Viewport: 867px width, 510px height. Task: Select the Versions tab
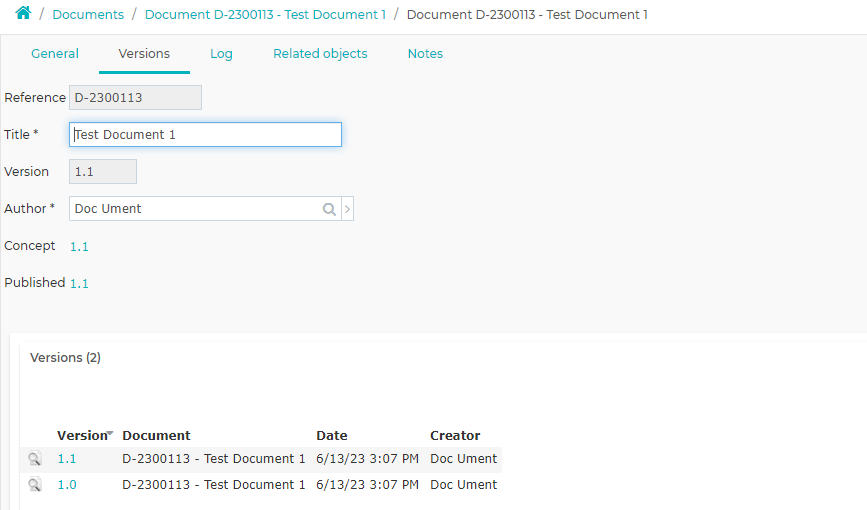[x=144, y=54]
